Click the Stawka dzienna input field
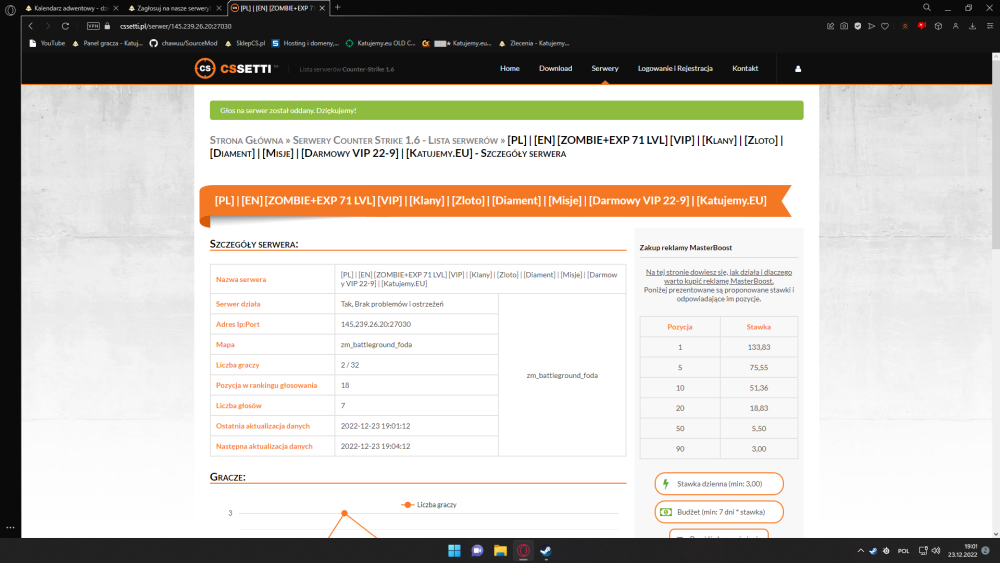Viewport: 1000px width, 563px height. click(719, 484)
